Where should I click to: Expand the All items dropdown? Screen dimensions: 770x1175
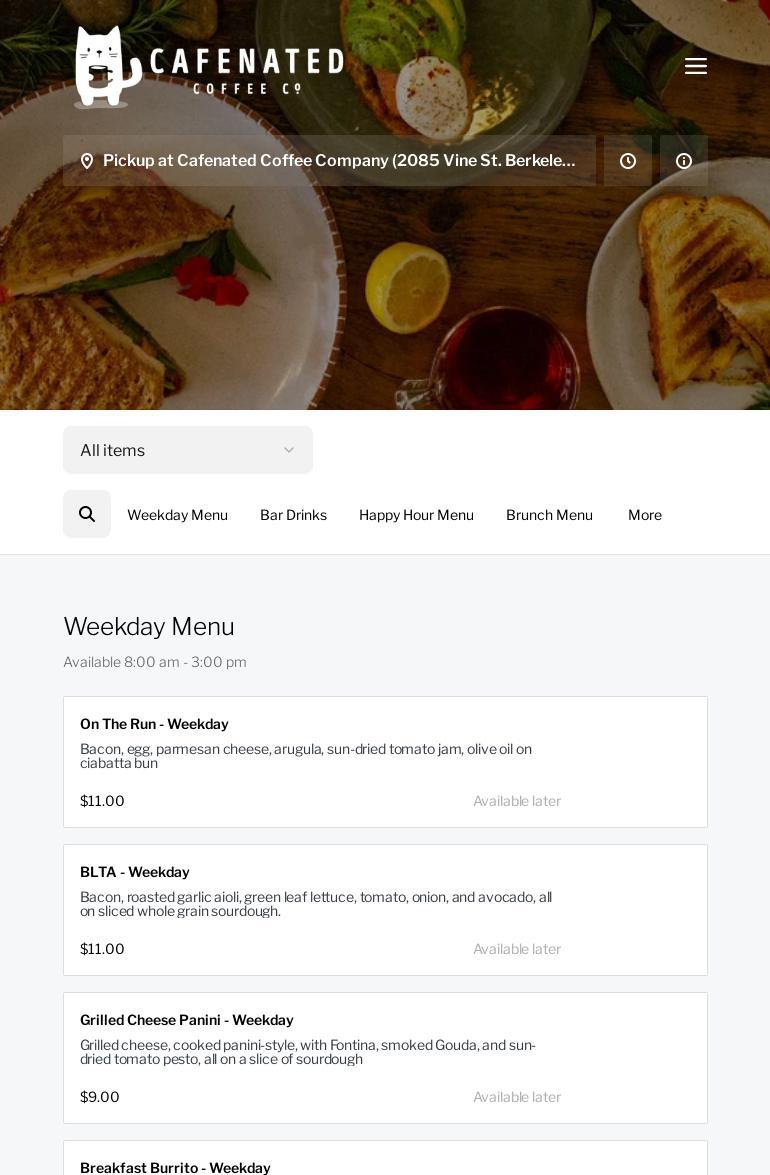pos(170,450)
